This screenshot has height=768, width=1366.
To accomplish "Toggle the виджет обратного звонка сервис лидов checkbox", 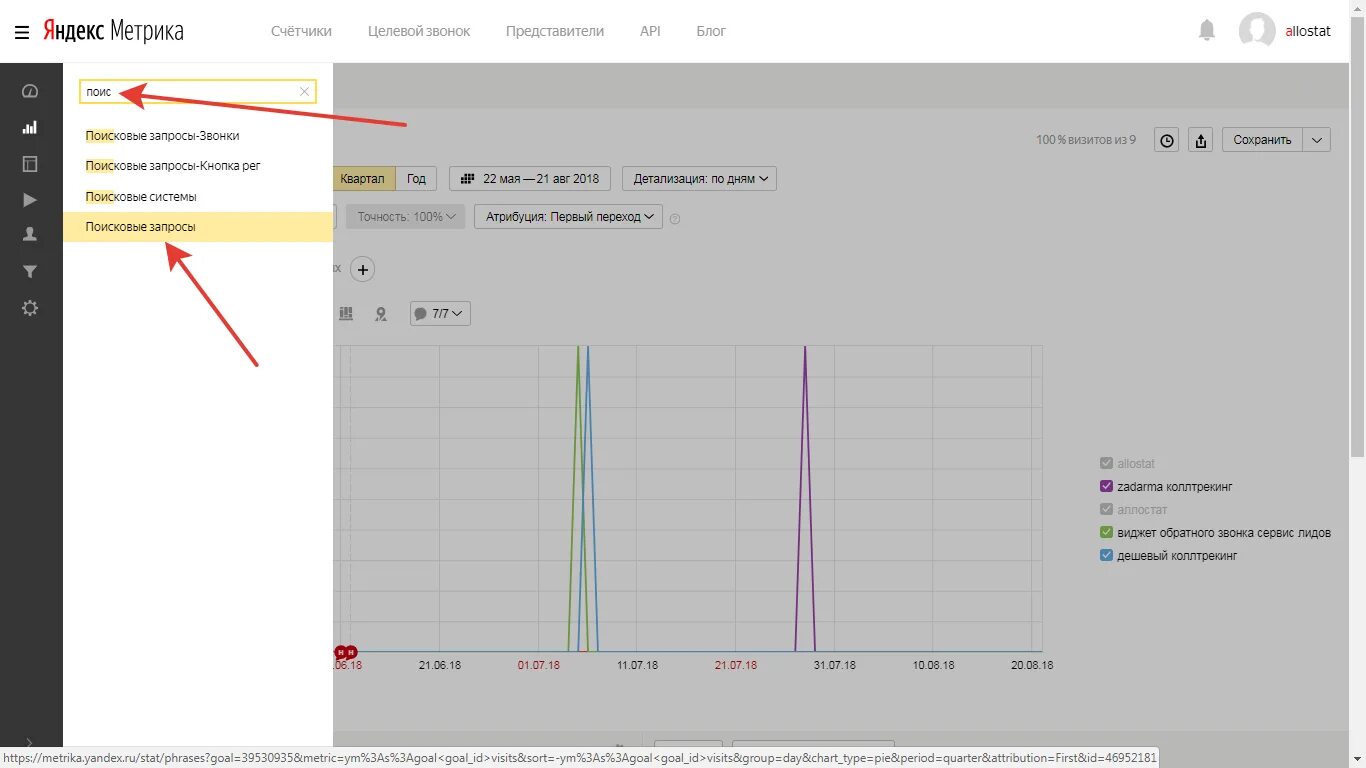I will pos(1106,532).
